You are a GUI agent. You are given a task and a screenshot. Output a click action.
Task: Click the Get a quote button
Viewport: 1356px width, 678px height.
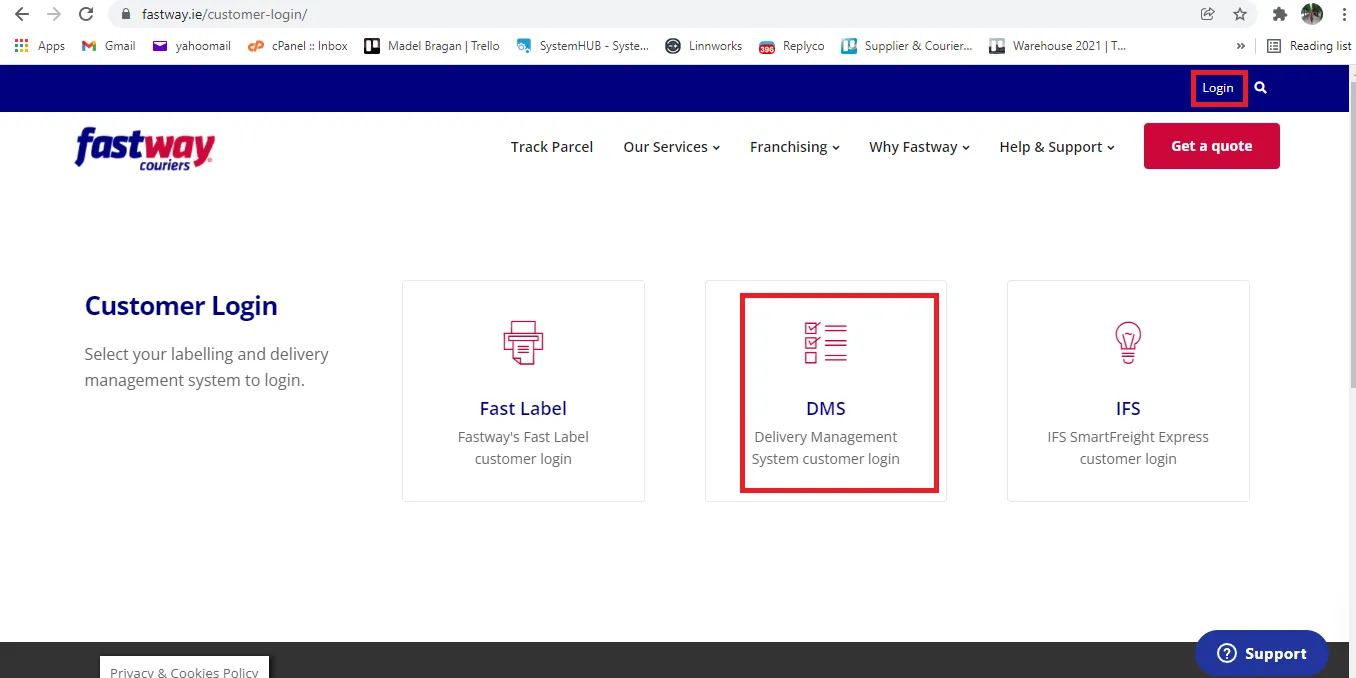[x=1212, y=146]
